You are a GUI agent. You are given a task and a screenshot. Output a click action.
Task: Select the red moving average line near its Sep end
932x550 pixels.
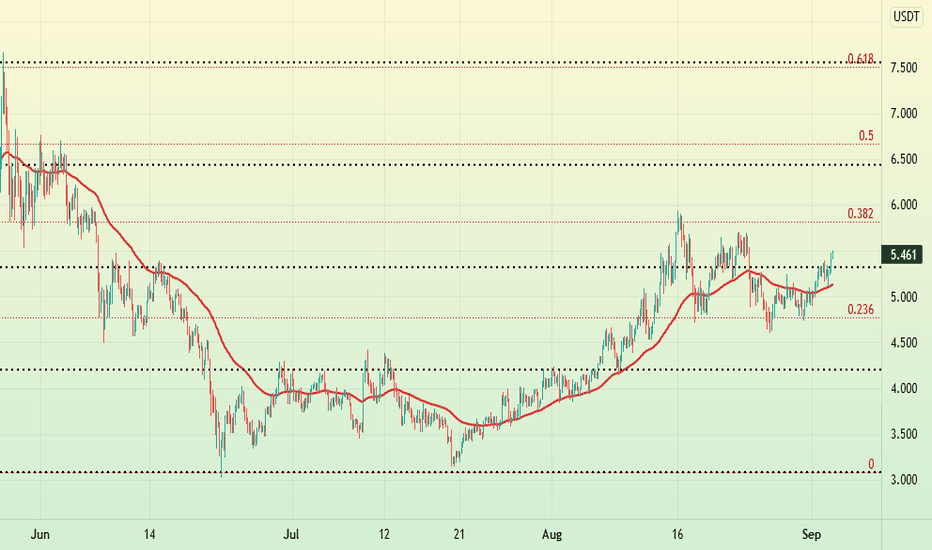pyautogui.click(x=823, y=288)
